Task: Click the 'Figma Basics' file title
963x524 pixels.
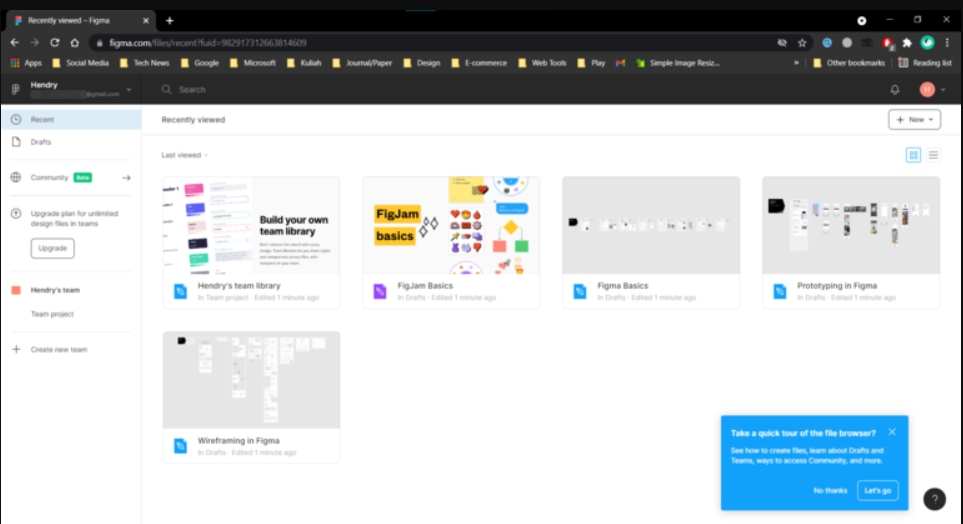Action: pos(623,286)
